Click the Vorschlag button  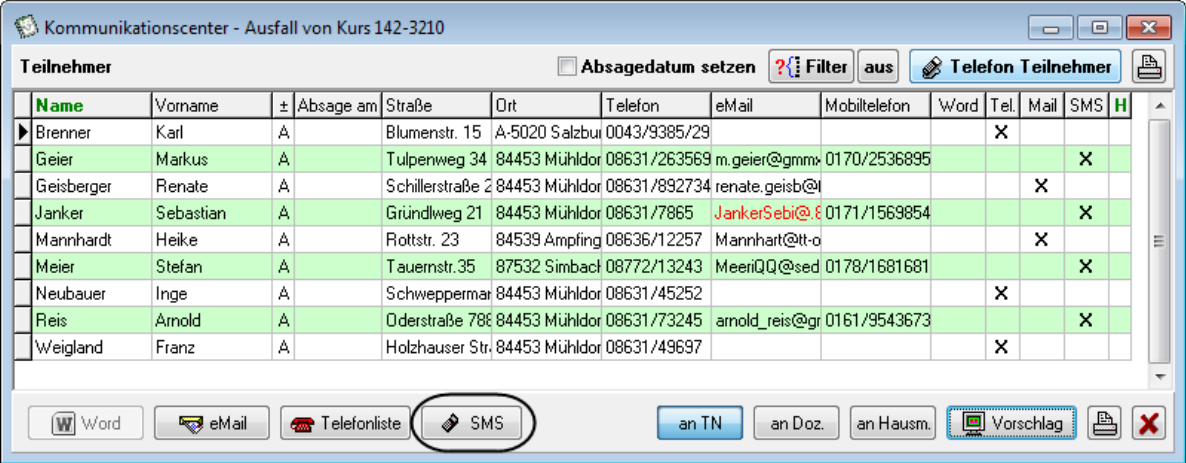pos(1012,423)
